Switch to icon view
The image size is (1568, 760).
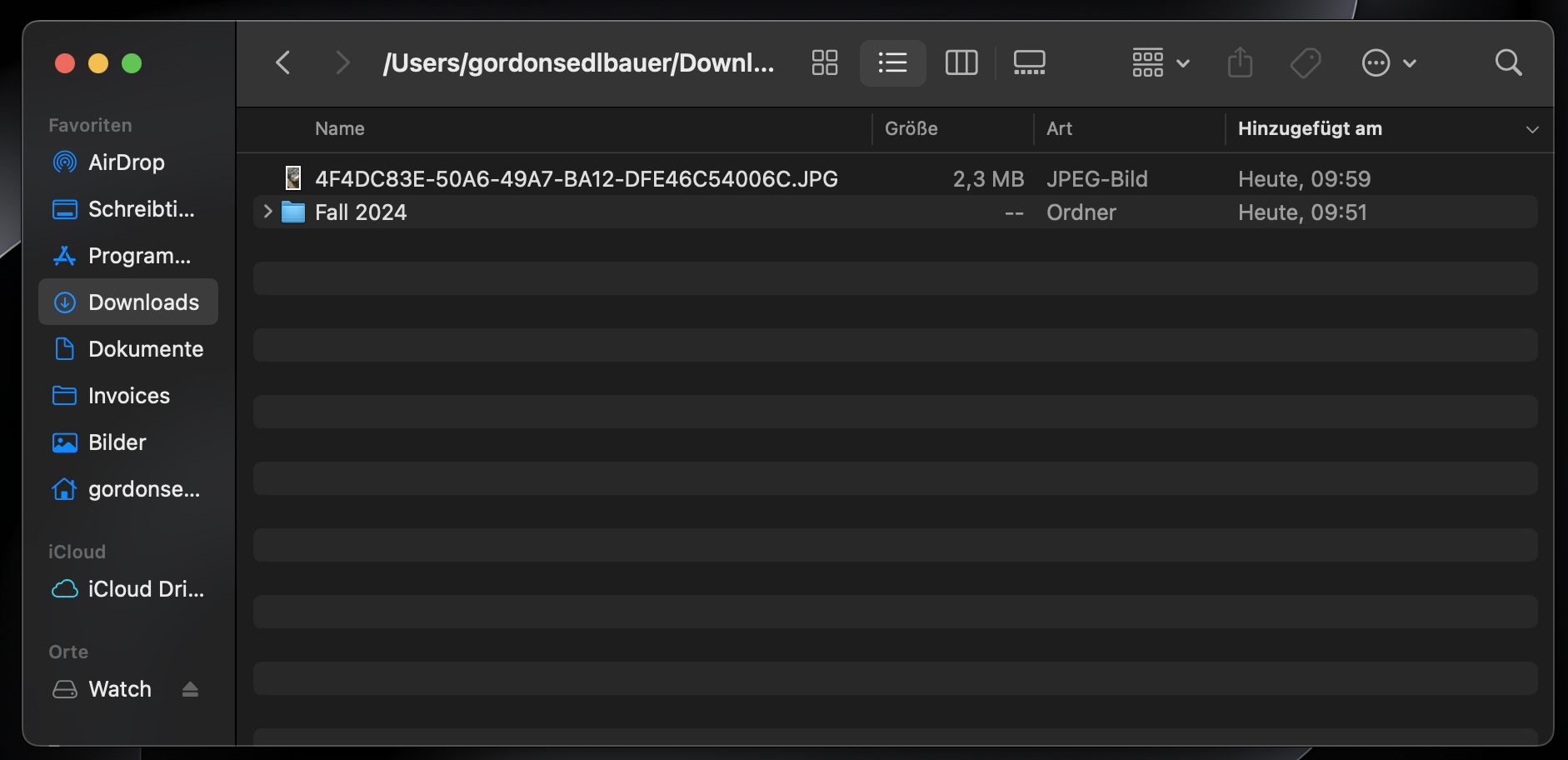[824, 62]
